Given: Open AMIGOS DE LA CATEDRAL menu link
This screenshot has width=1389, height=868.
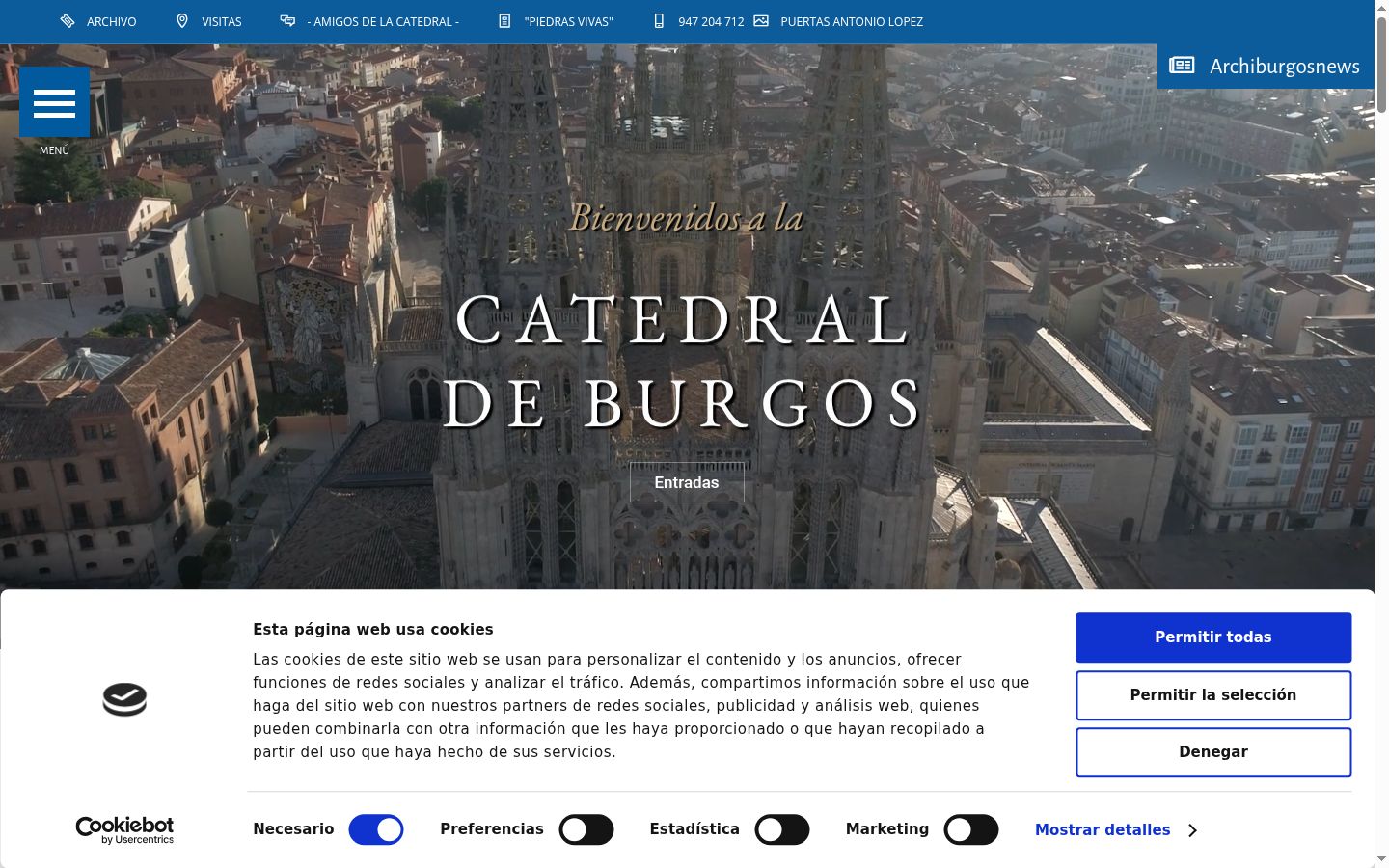Looking at the screenshot, I should [x=383, y=21].
